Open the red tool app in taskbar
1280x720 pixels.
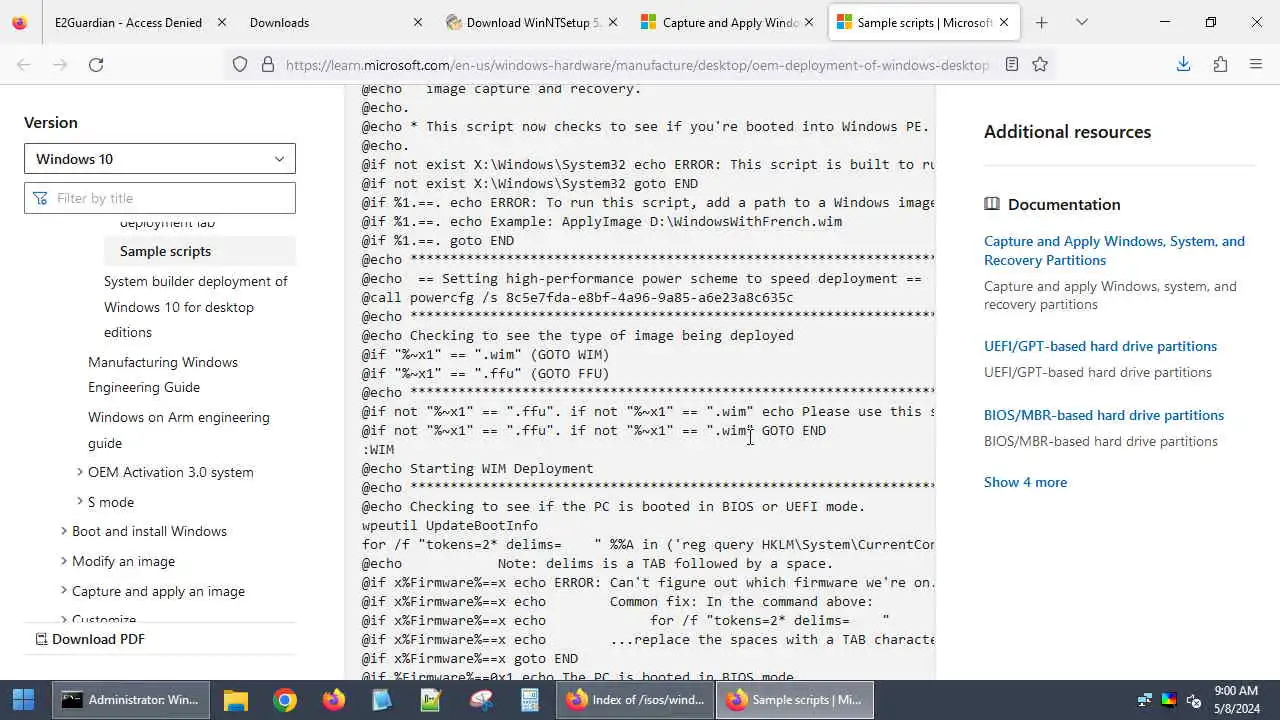click(480, 700)
